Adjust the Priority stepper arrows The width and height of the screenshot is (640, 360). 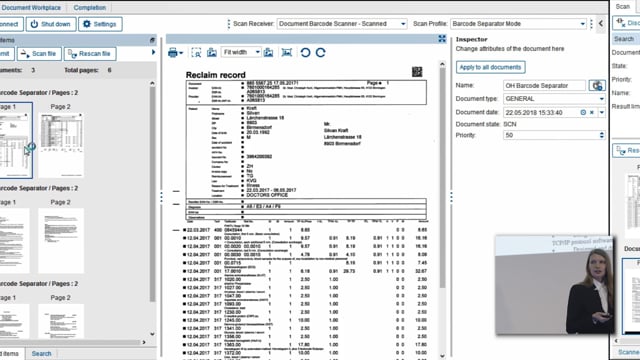[602, 135]
